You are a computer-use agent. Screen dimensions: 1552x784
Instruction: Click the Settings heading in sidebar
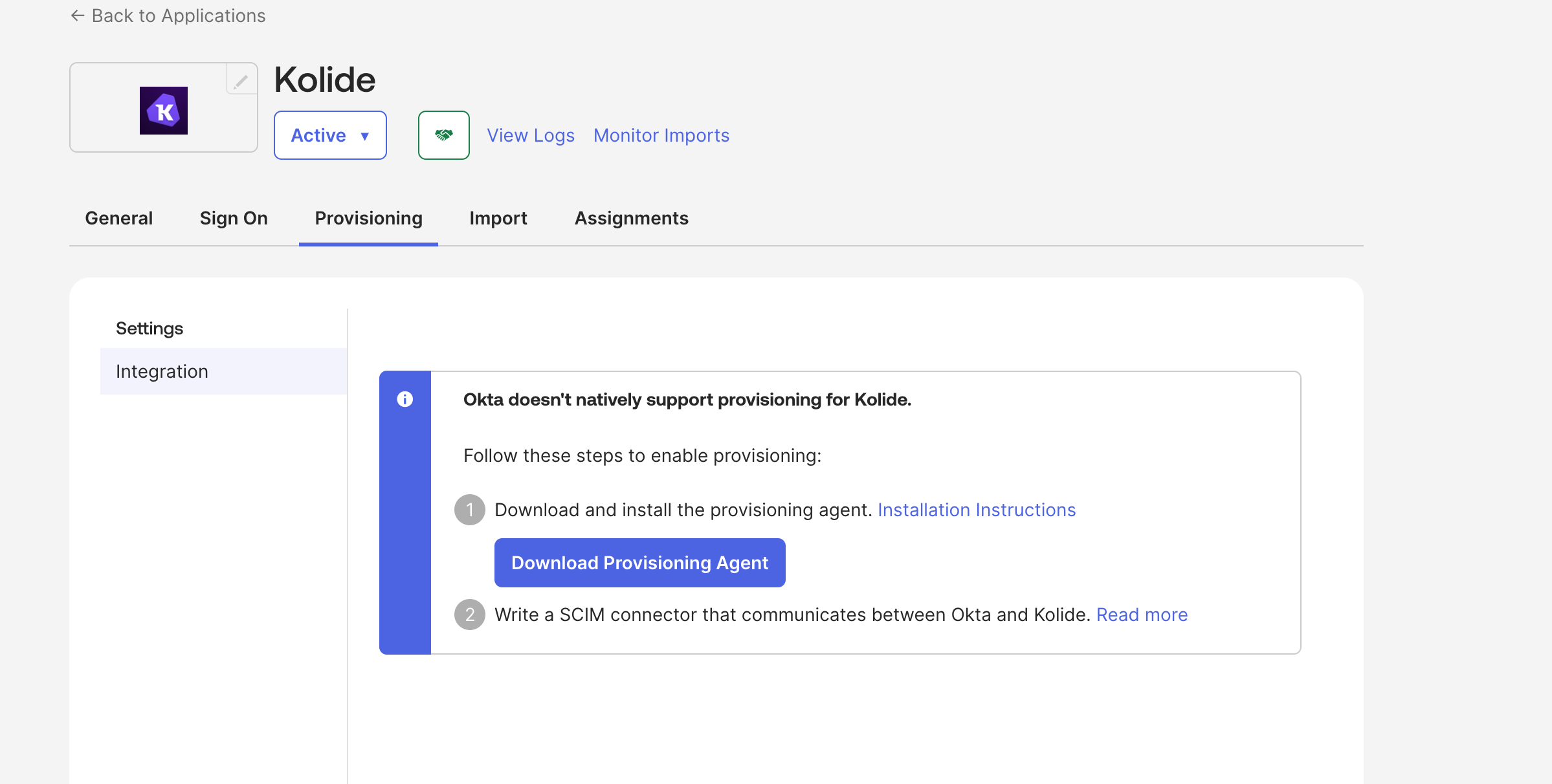click(150, 329)
